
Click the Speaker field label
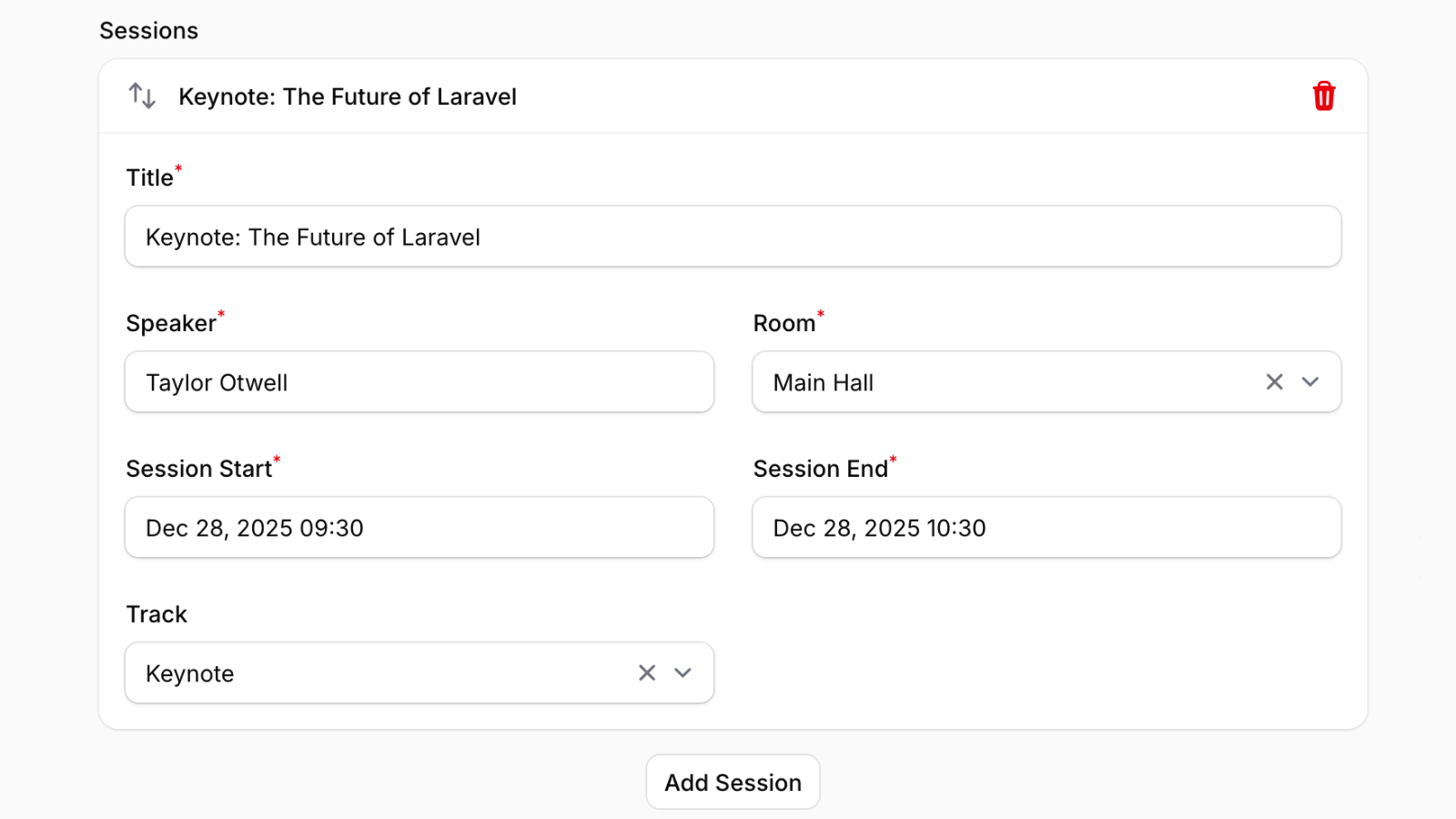point(171,323)
